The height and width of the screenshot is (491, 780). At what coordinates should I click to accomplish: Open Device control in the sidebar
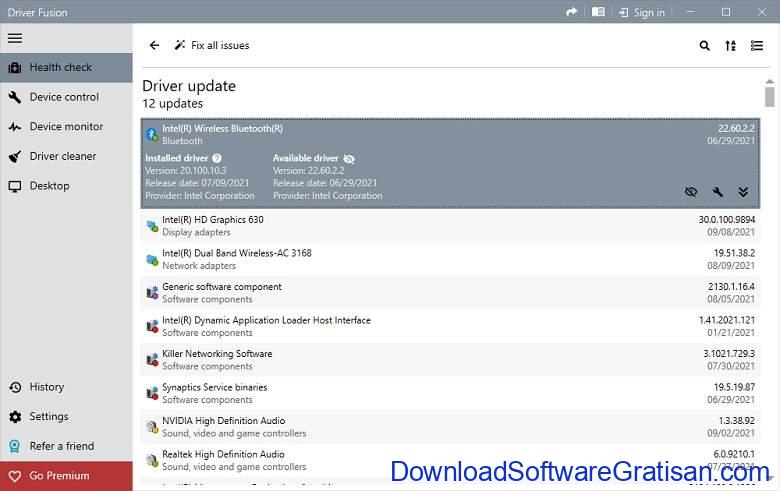(x=66, y=97)
